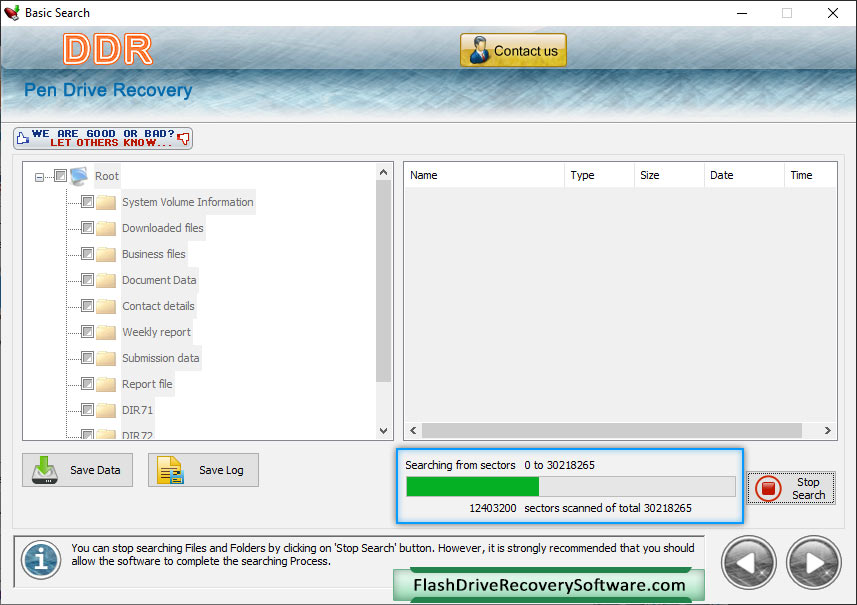Check the Downloaded files checkbox
Viewport: 857px width, 605px height.
(87, 227)
